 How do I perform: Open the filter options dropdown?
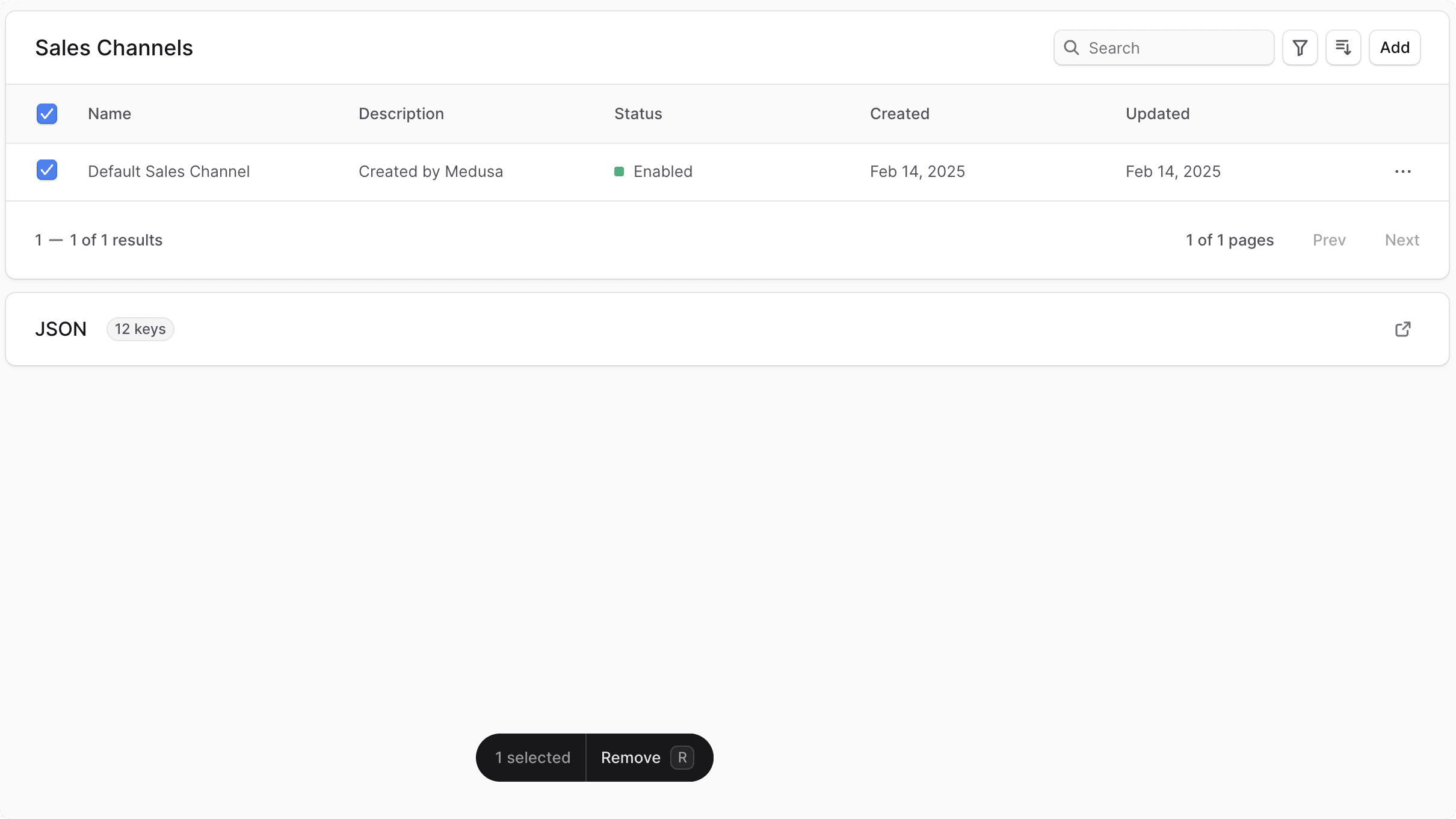(1300, 48)
